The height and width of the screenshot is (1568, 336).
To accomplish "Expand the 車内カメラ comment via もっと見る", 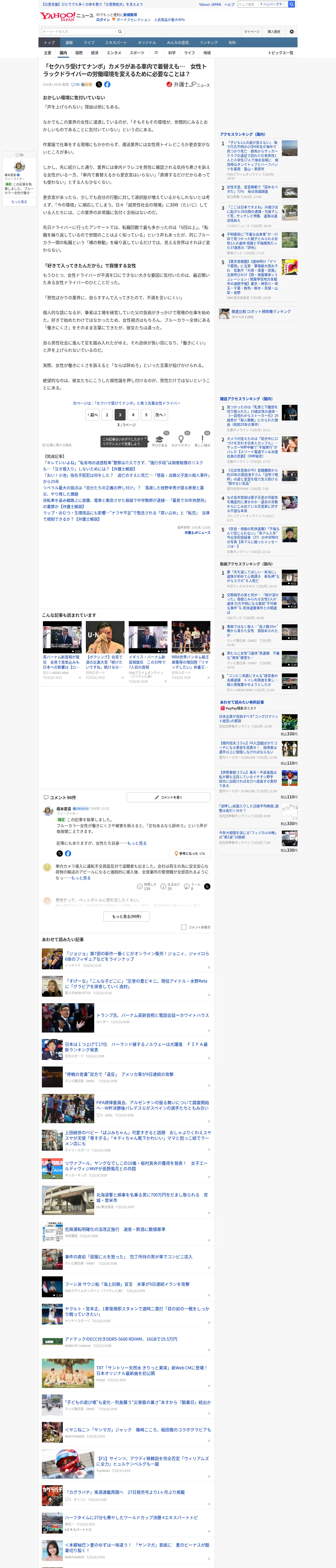I will click(x=81, y=878).
